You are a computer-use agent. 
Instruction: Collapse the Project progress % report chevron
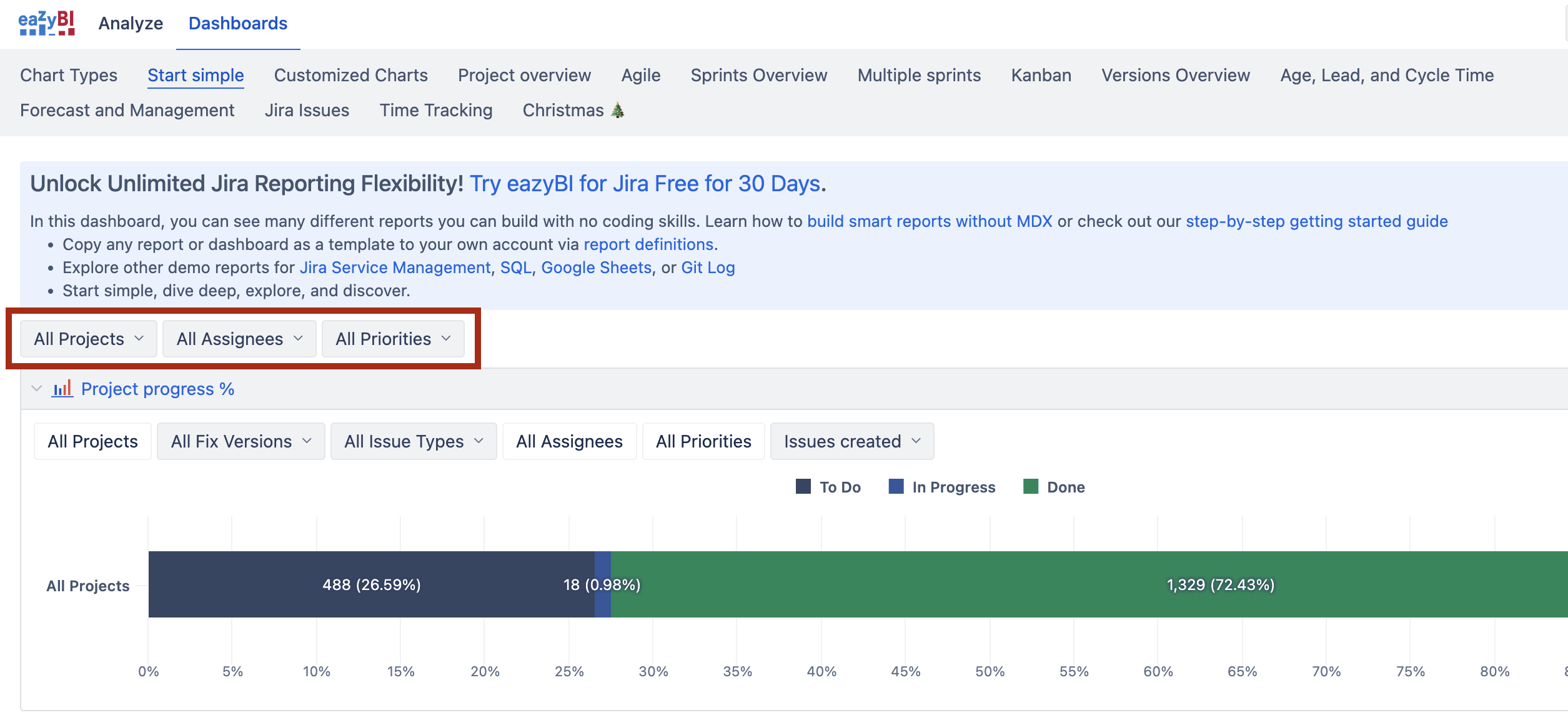click(x=37, y=389)
